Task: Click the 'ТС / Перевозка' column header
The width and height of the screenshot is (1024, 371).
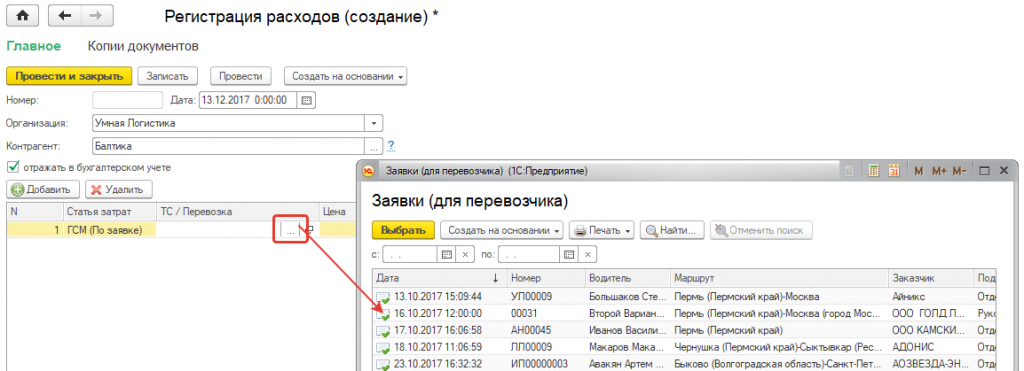Action: coord(238,212)
